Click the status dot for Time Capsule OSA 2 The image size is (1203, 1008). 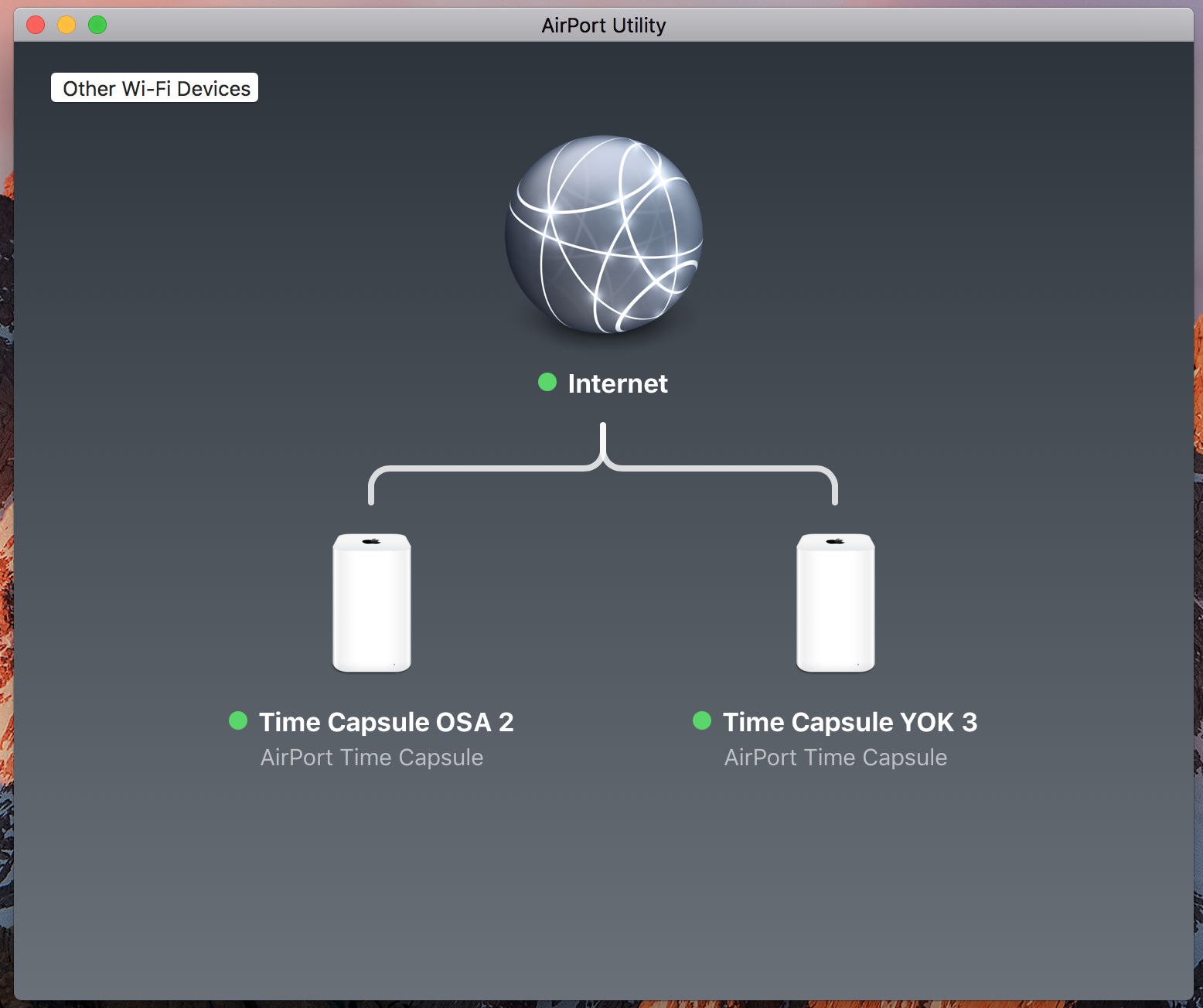click(x=238, y=720)
